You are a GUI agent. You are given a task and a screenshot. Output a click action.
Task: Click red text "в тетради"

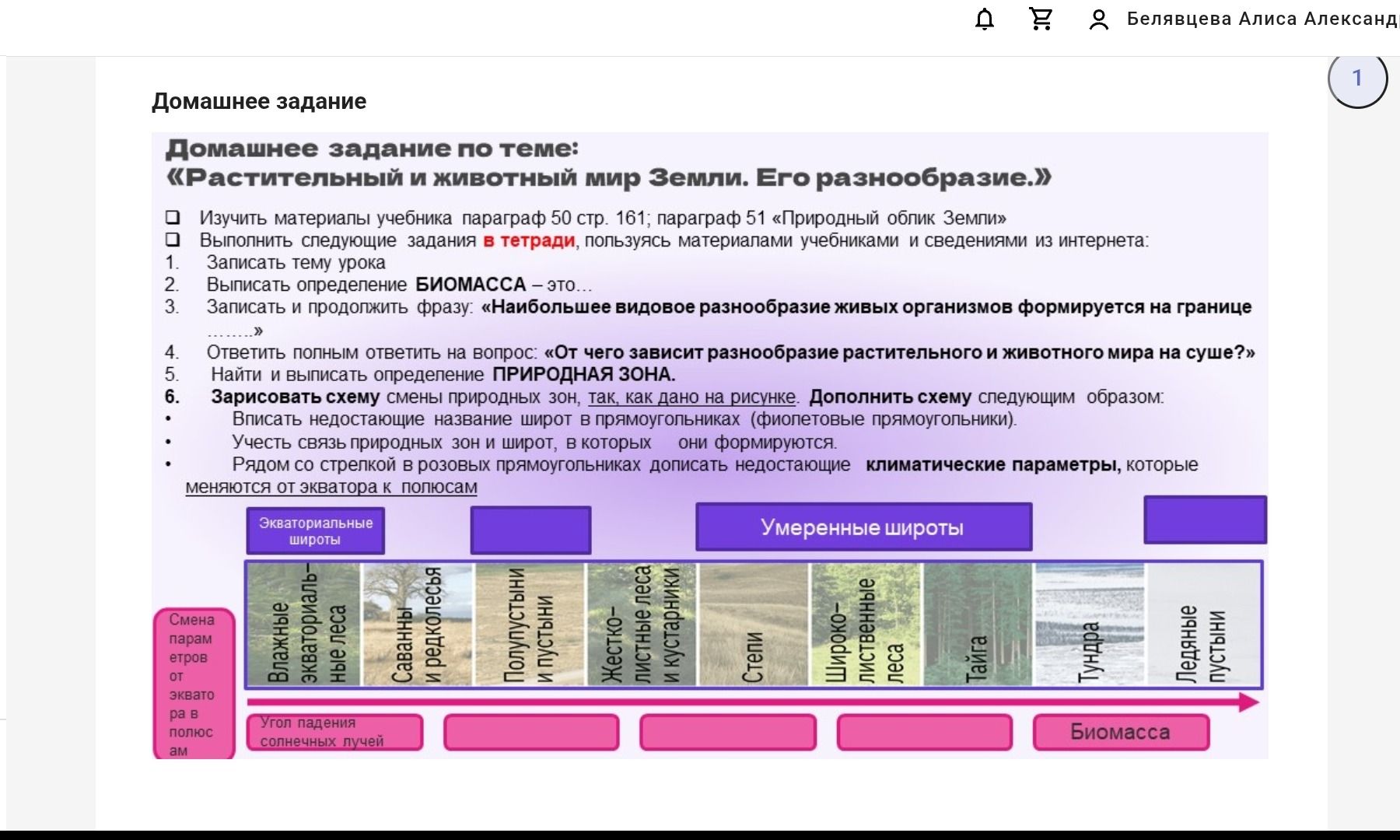[x=529, y=240]
